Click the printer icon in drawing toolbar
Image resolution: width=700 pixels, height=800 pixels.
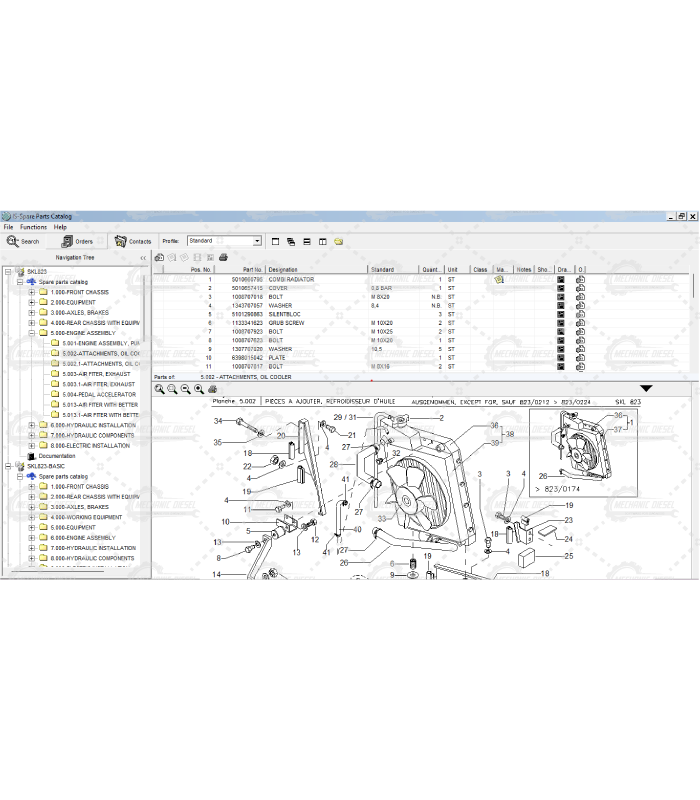coord(211,389)
